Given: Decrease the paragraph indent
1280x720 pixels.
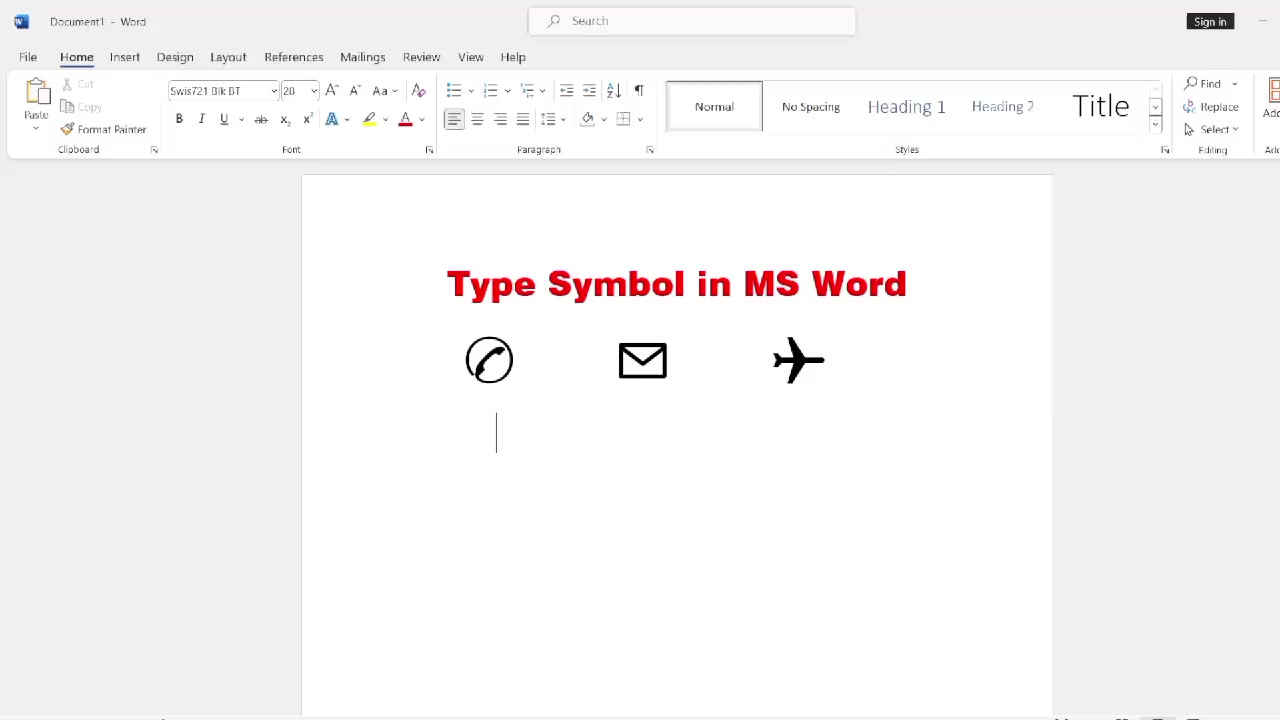Looking at the screenshot, I should tap(566, 90).
